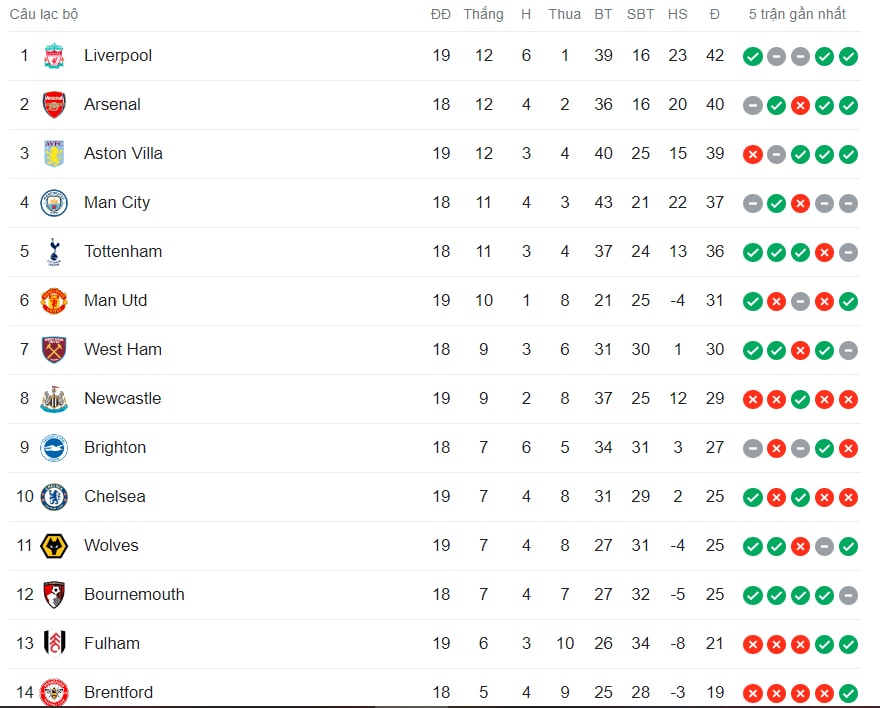Click the Tottenham cockerel logo

[54, 251]
